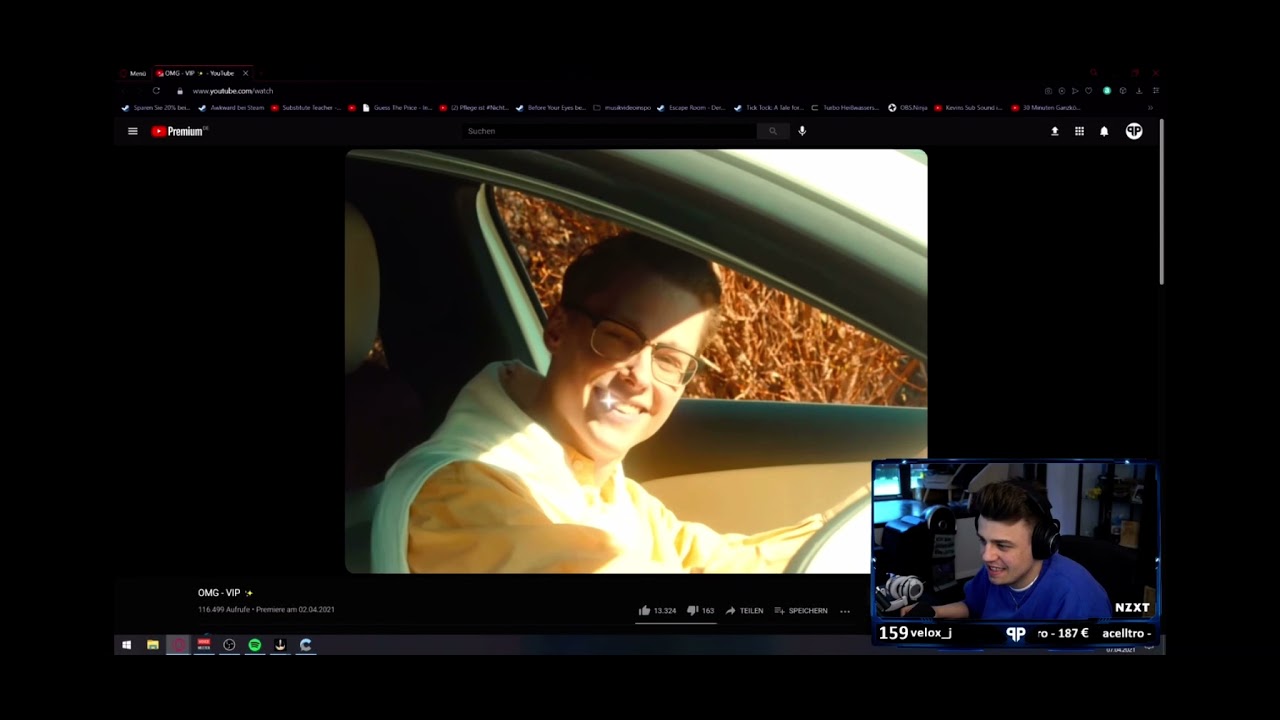Open the 'Kevins Sub Sound' bookmark
Screen dimensions: 1280x720
coord(969,107)
